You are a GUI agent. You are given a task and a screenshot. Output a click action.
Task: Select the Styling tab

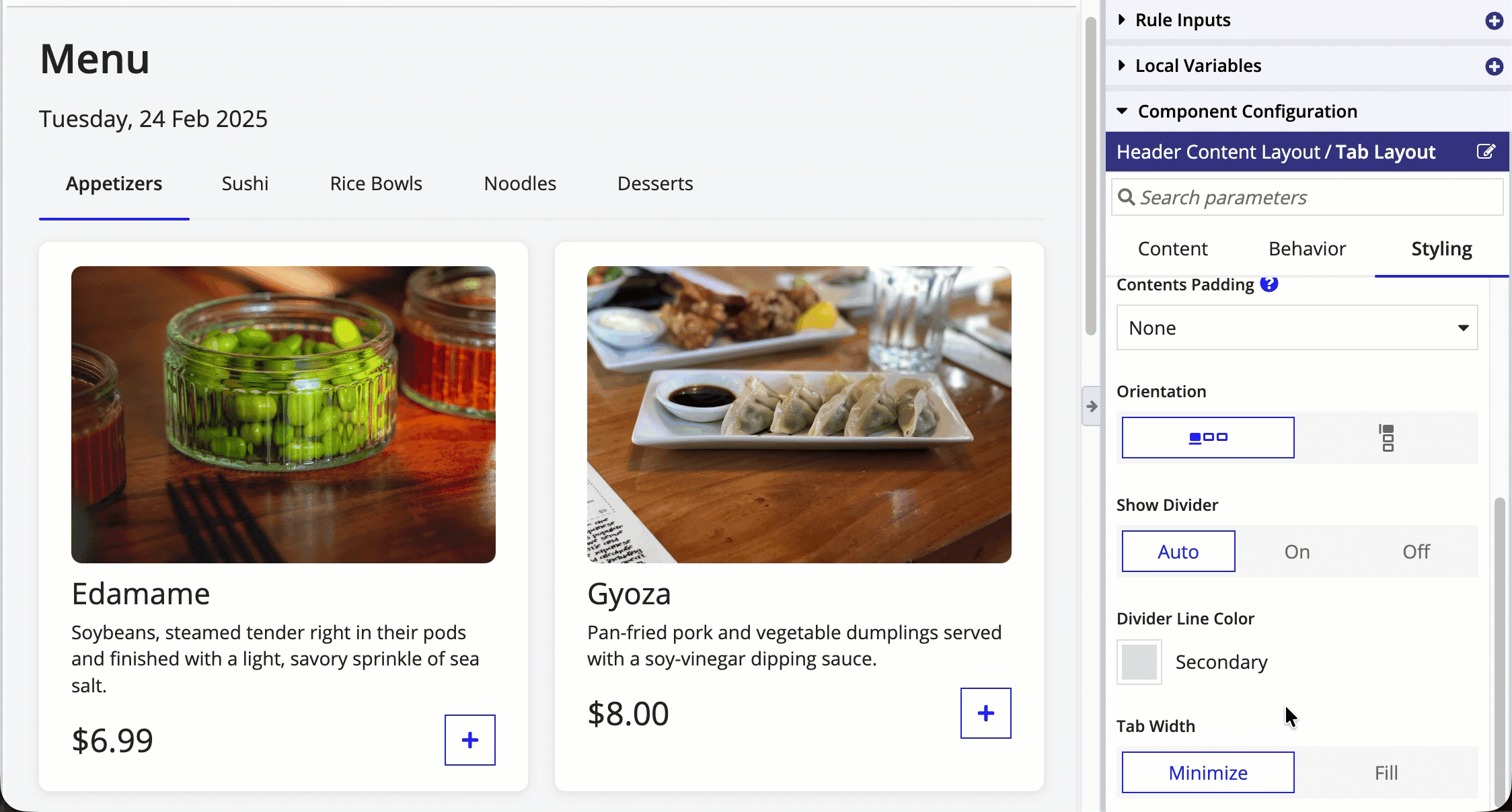click(x=1441, y=249)
